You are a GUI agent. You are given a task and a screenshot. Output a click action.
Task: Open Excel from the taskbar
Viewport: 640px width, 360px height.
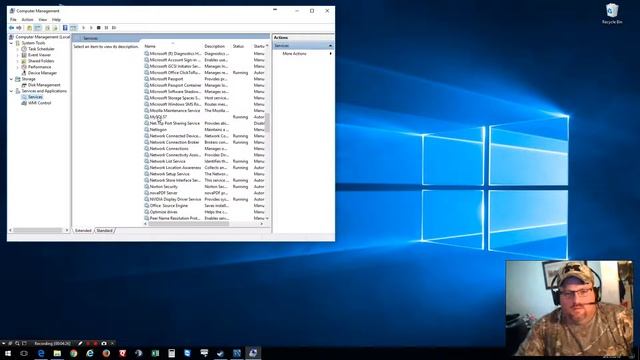155,353
